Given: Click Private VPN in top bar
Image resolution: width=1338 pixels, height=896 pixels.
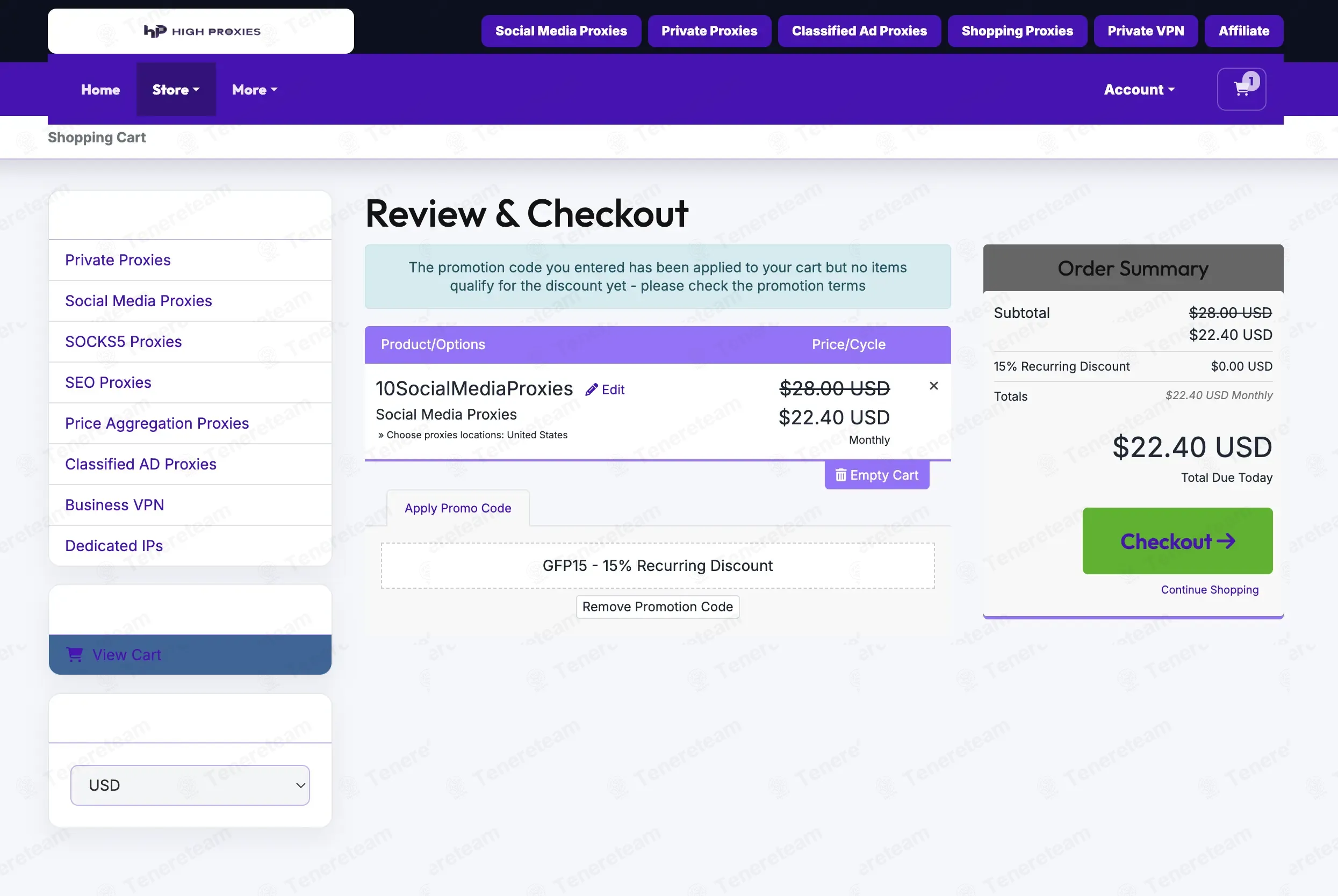Looking at the screenshot, I should tap(1146, 31).
